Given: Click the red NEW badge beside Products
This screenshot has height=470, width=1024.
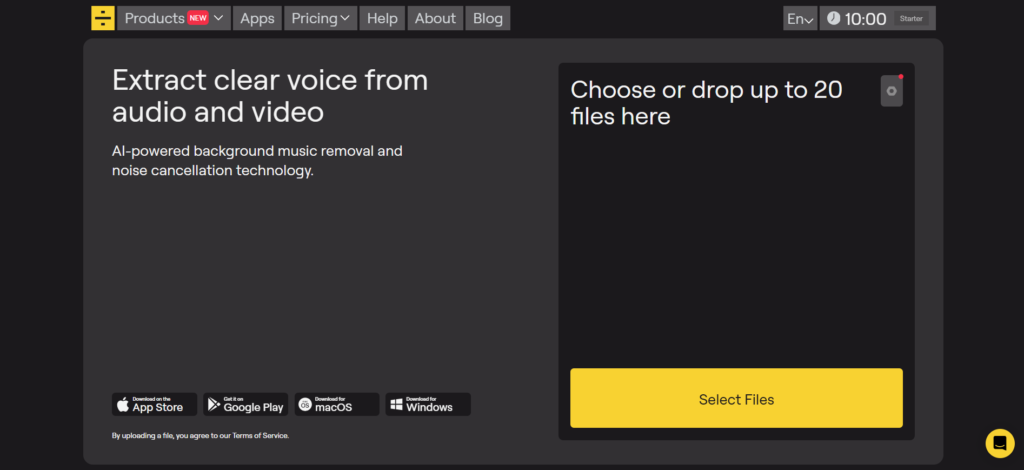Looking at the screenshot, I should tap(198, 18).
